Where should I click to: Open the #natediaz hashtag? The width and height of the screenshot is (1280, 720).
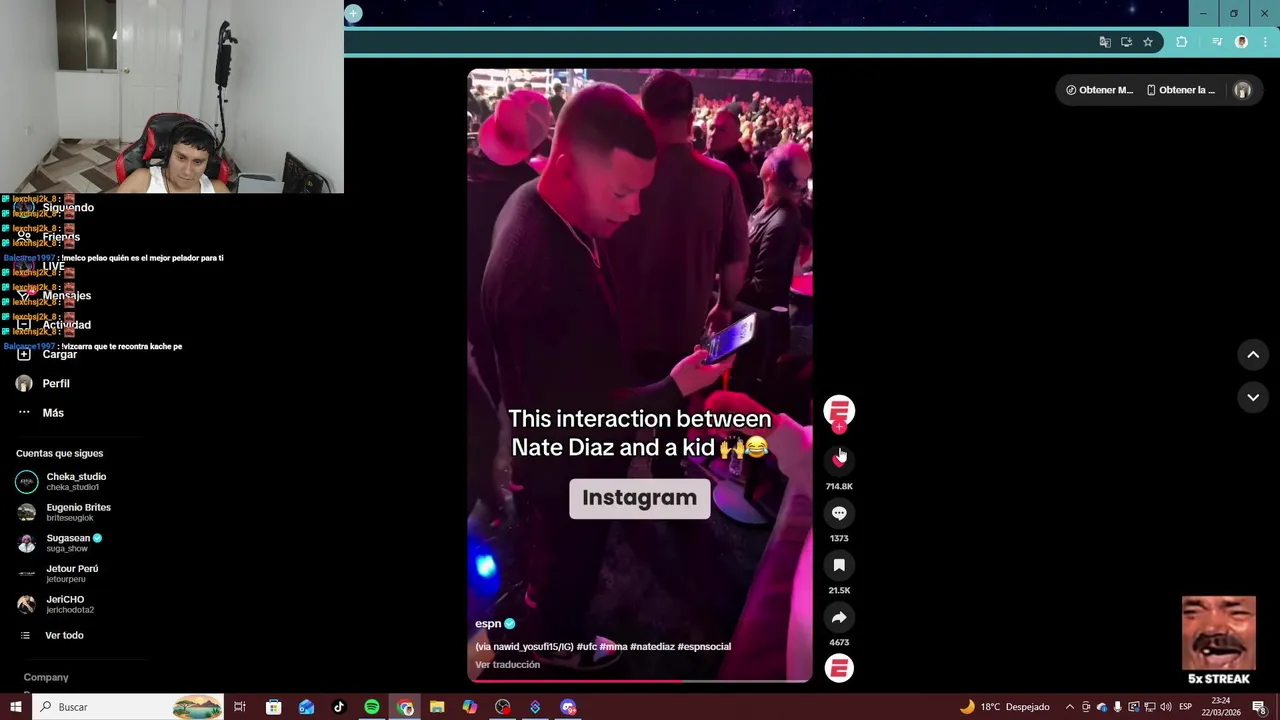pyautogui.click(x=652, y=647)
